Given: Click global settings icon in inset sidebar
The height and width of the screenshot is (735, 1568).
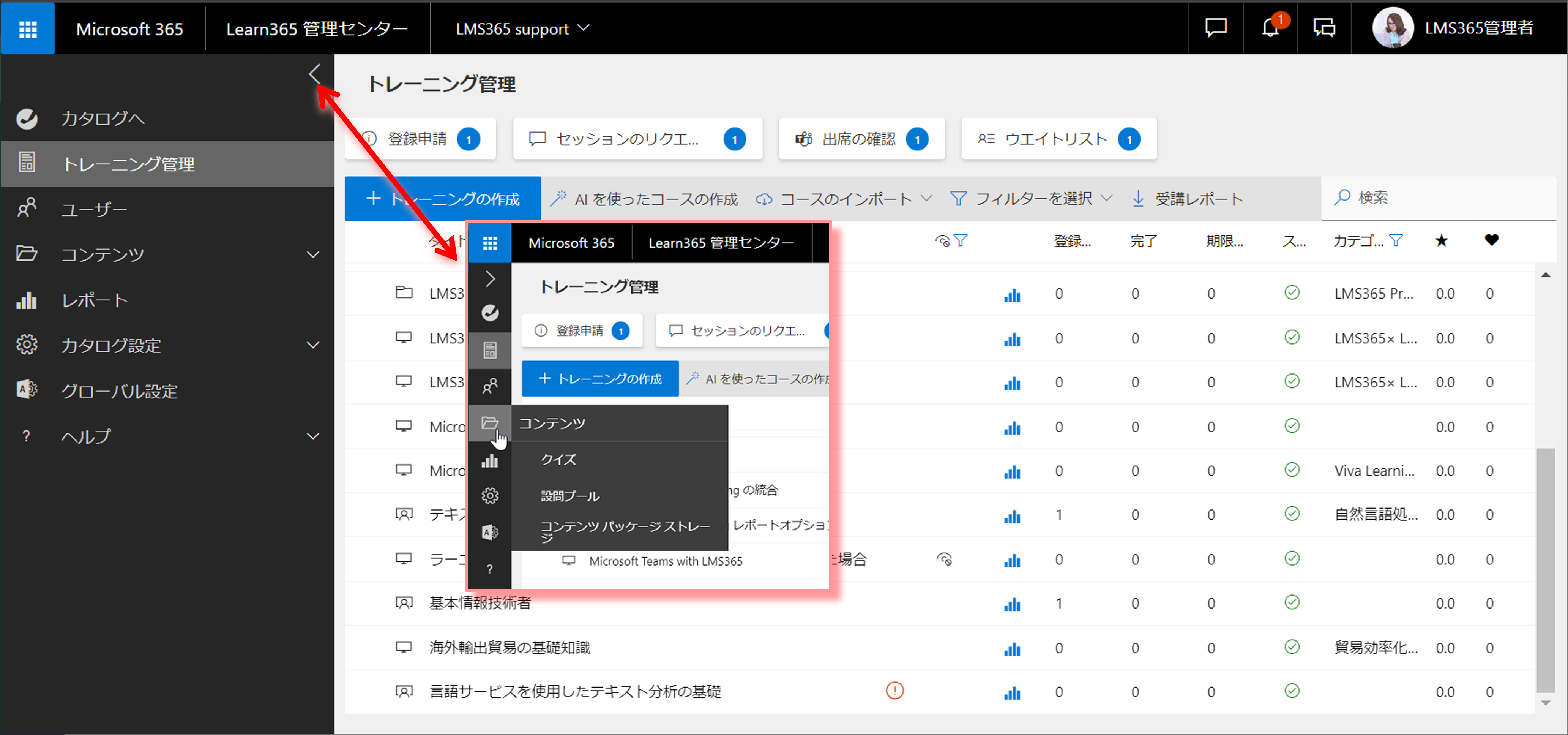Looking at the screenshot, I should pos(490,532).
